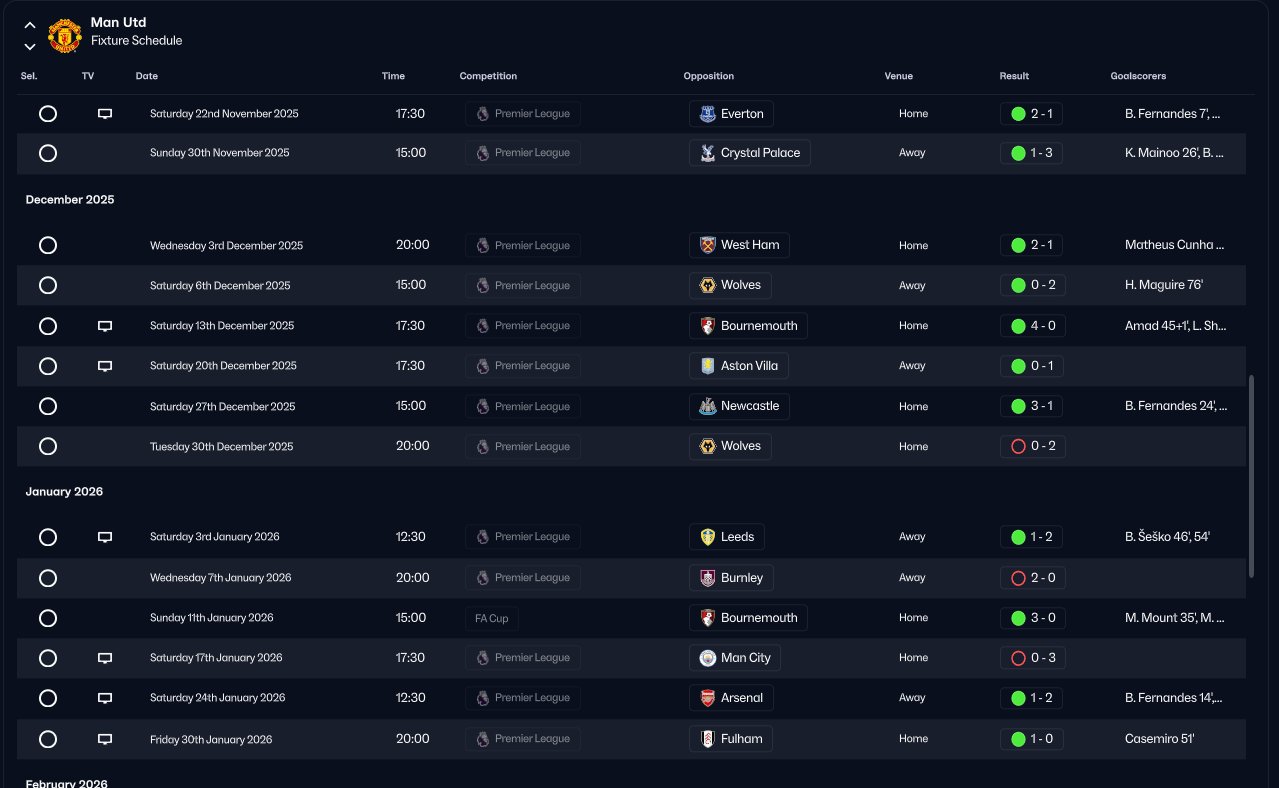Click the December 2025 section heading
Viewport: 1279px width, 788px height.
[70, 200]
